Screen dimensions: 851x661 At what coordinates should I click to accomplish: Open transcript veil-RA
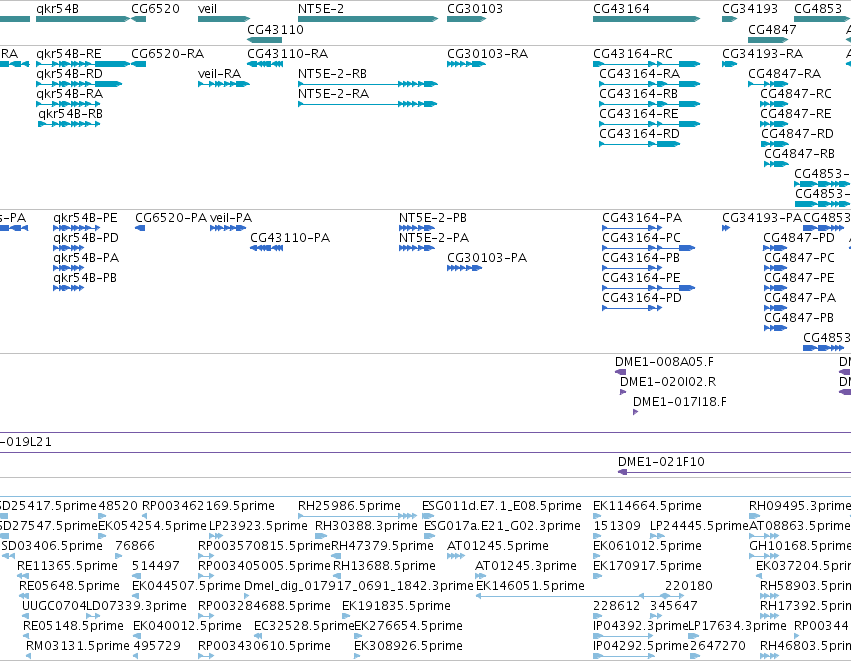(x=219, y=74)
